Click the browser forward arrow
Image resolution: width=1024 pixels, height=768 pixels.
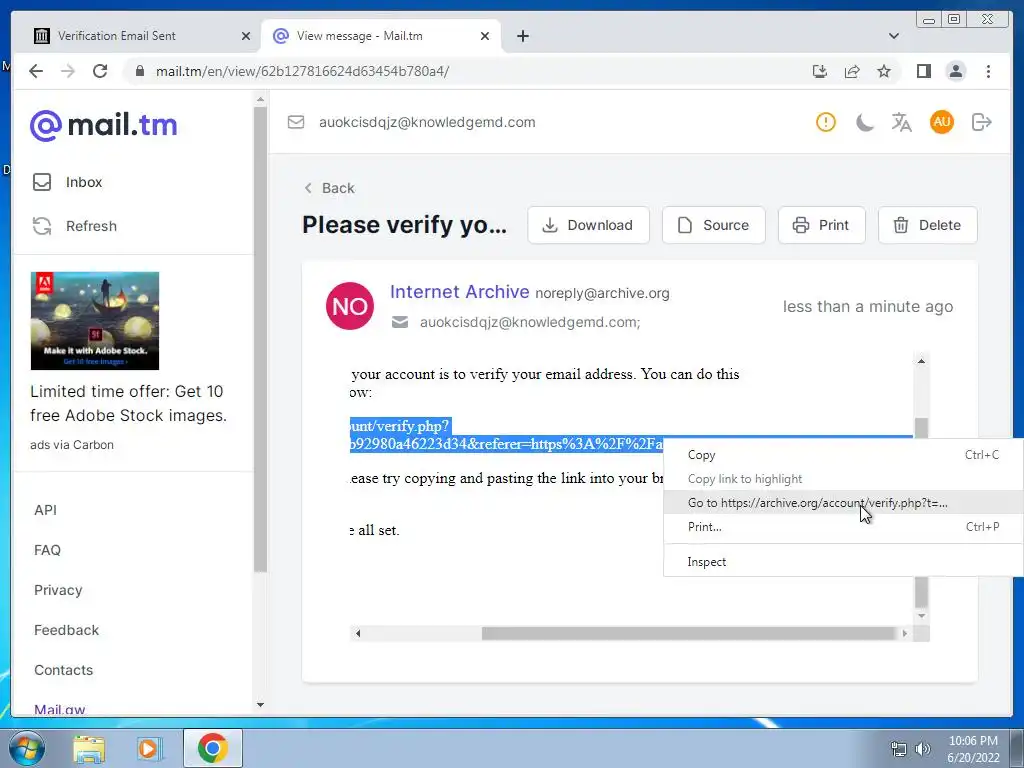tap(68, 71)
